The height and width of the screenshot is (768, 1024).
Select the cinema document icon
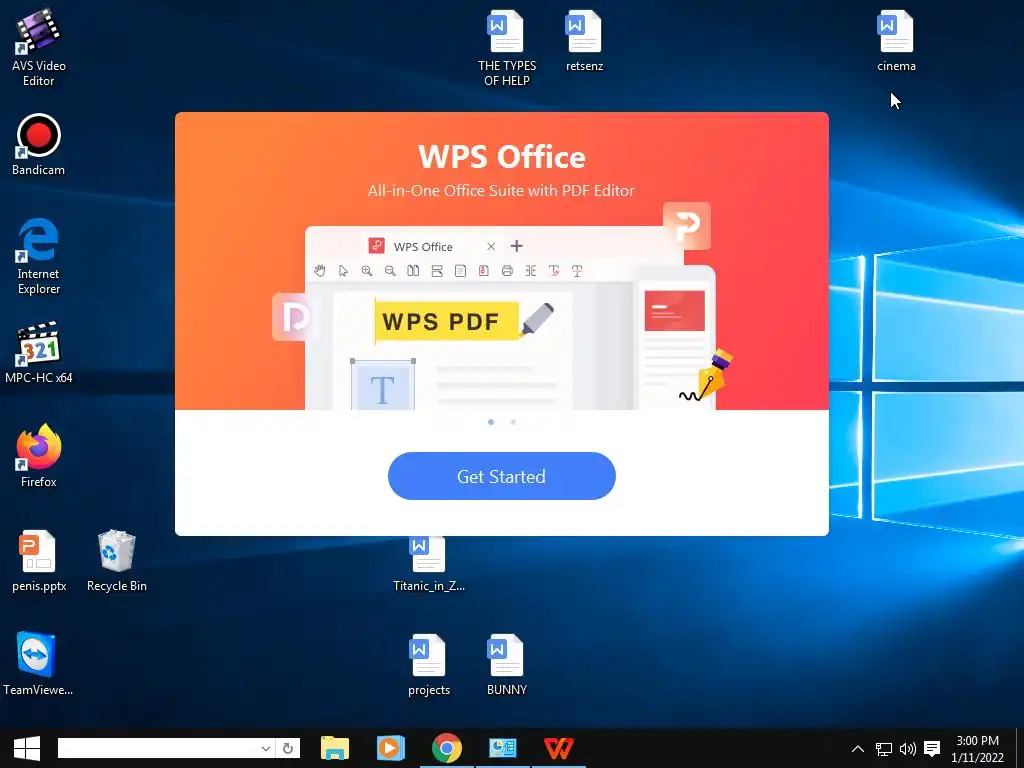[896, 40]
